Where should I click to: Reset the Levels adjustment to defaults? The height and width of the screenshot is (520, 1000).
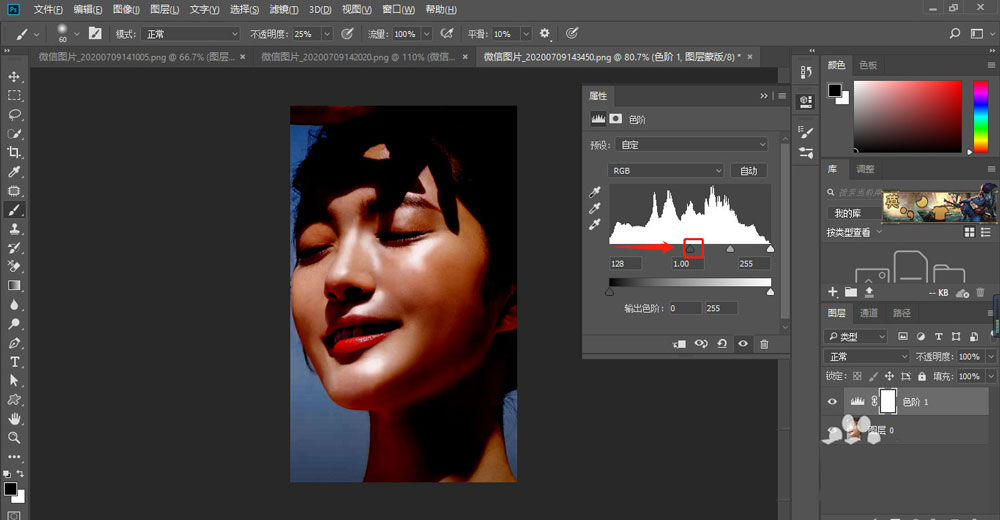722,343
